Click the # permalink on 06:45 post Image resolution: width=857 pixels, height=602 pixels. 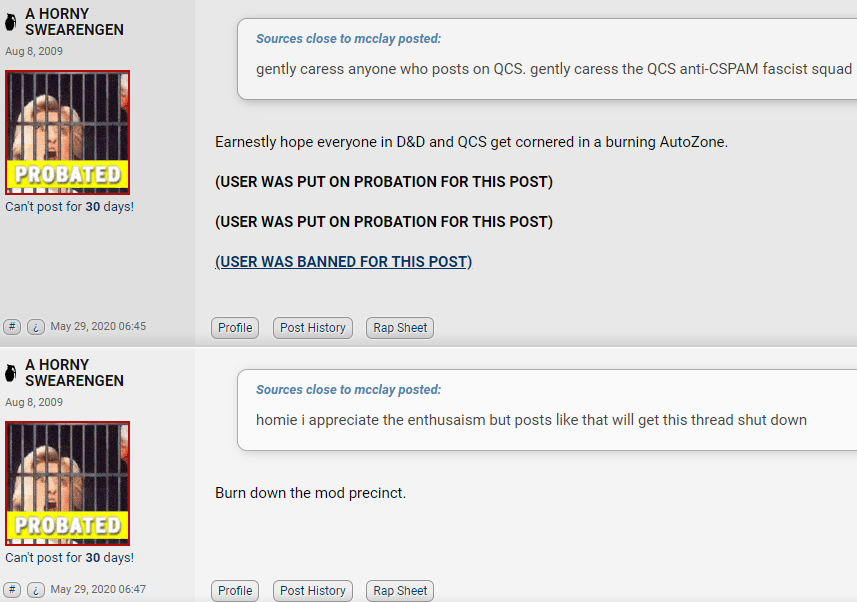tap(12, 327)
